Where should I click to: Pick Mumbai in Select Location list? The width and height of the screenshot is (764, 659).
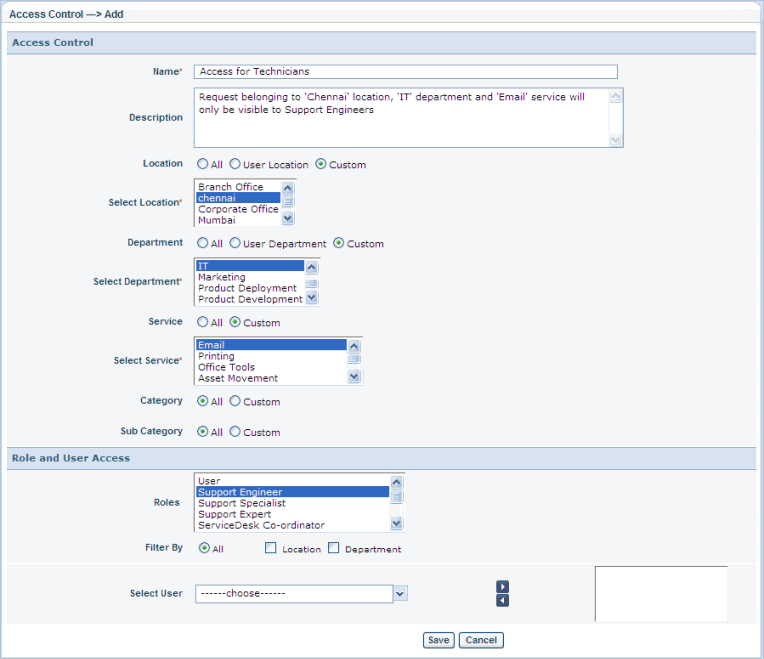pyautogui.click(x=237, y=220)
